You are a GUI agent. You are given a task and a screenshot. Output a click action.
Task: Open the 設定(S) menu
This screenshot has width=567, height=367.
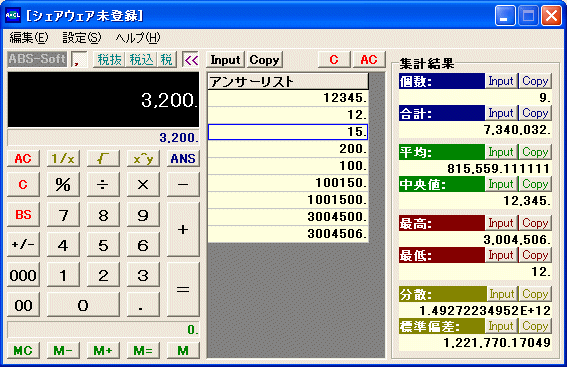coord(82,38)
